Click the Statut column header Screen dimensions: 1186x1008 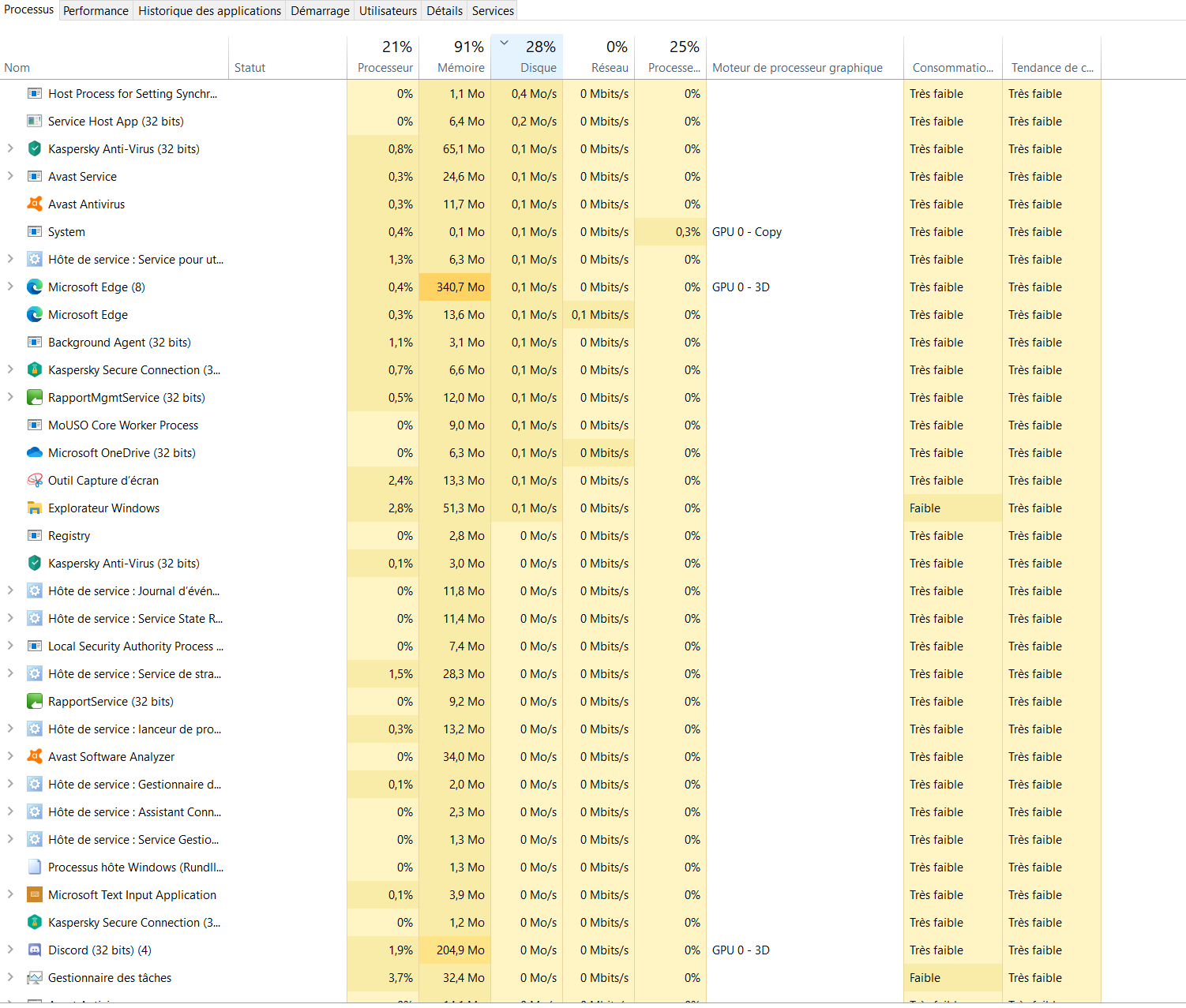(x=288, y=58)
